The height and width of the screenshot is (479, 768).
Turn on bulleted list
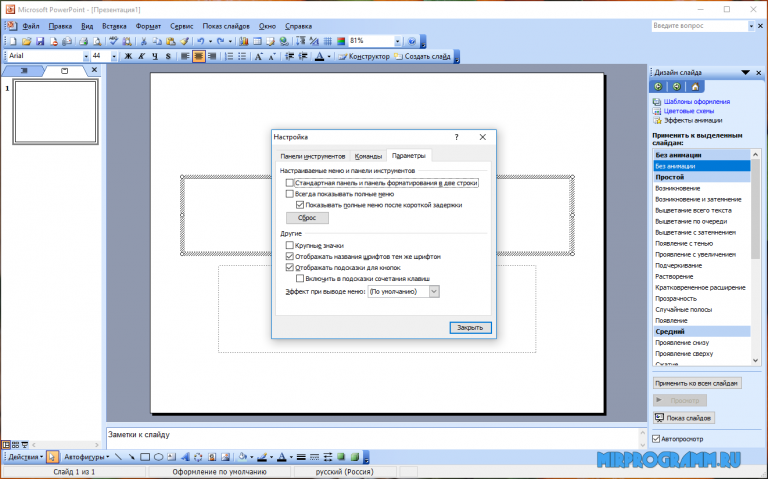tap(242, 56)
